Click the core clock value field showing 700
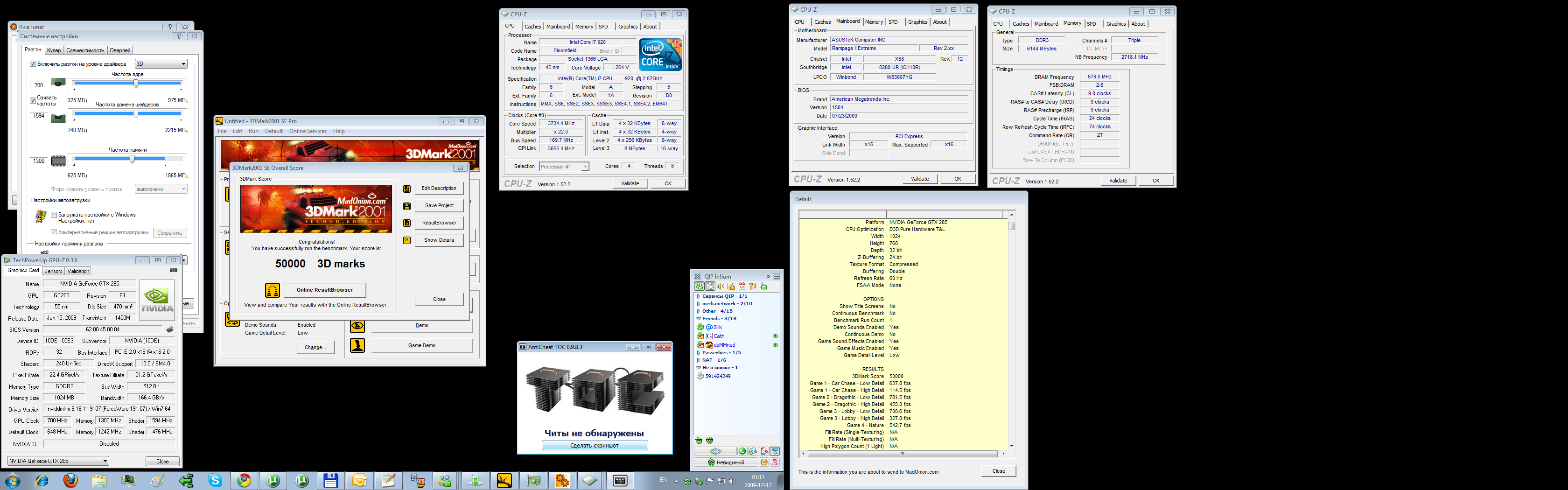Screen dimensions: 1568x490 pyautogui.click(x=39, y=86)
